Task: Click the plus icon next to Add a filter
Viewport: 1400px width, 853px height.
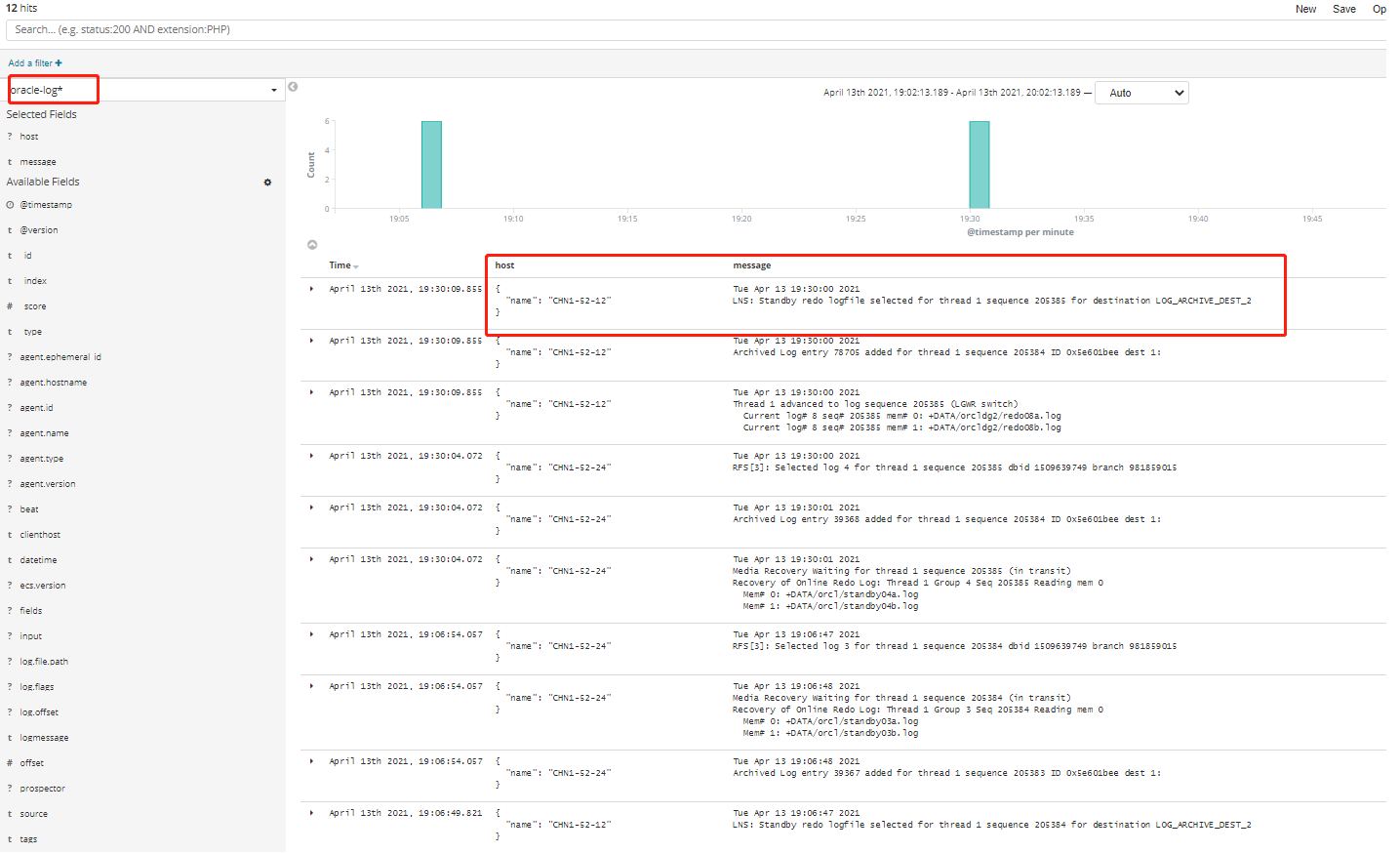Action: [60, 61]
